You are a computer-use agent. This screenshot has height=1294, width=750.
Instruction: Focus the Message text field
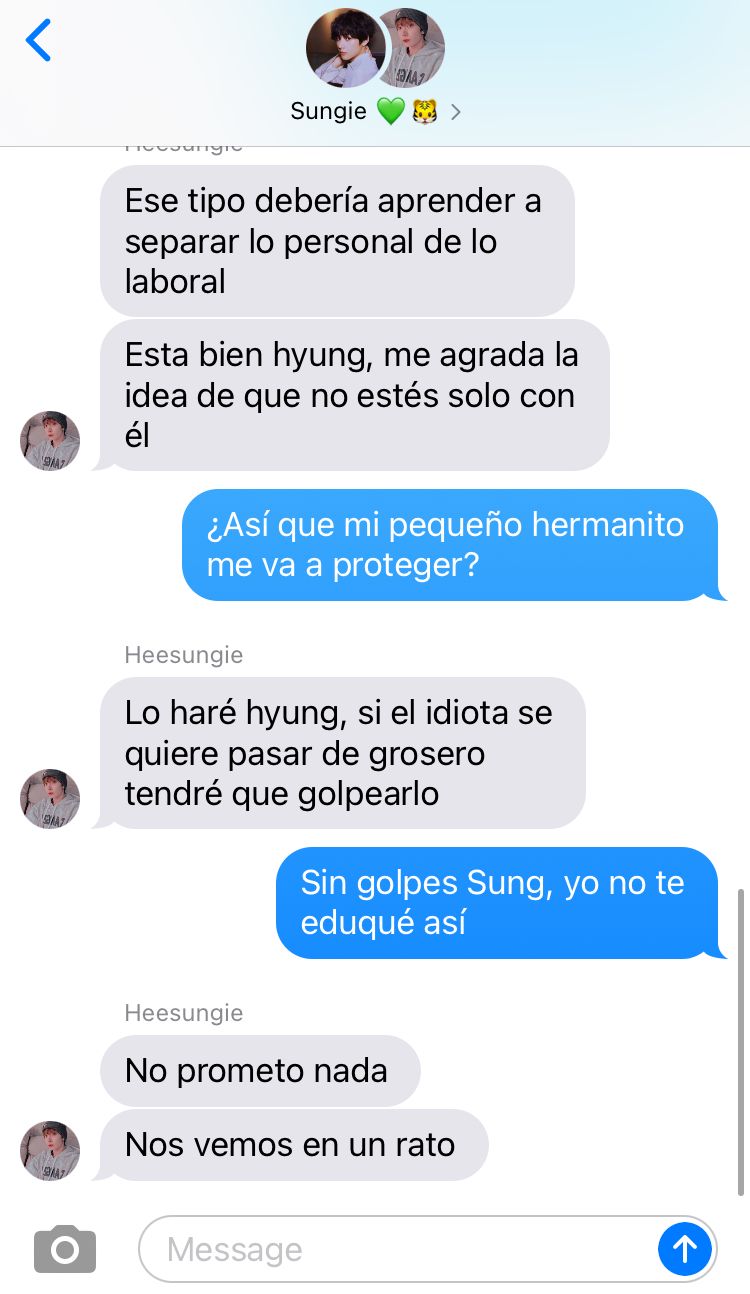(398, 1249)
